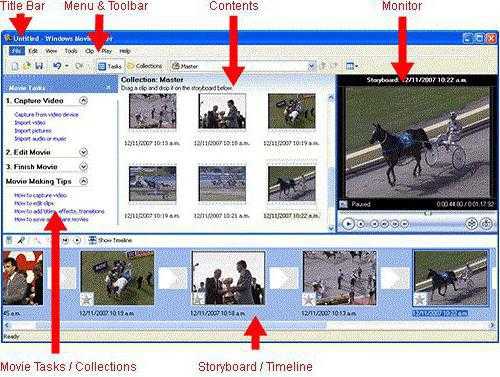500x377 pixels.
Task: Expand the Finish Movie section
Action: (x=83, y=166)
